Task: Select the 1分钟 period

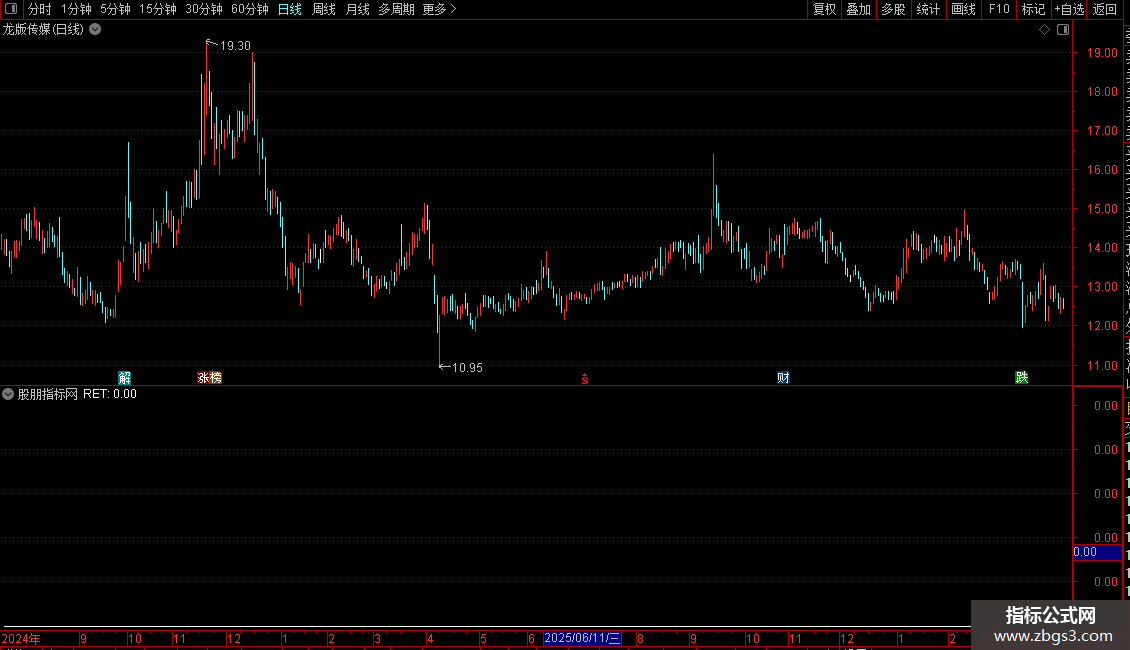Action: pos(76,9)
